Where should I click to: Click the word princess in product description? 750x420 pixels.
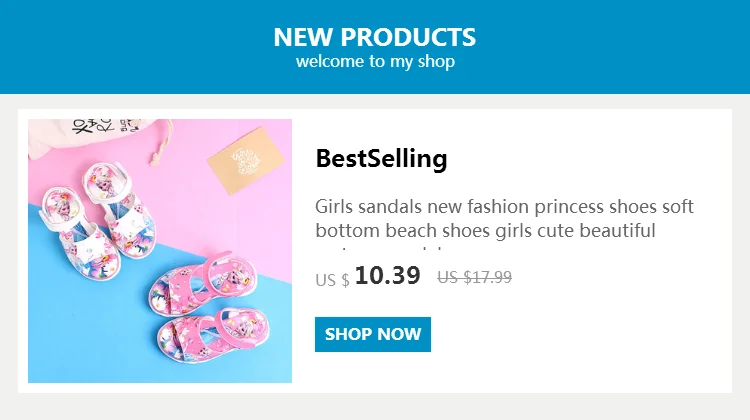coord(569,207)
